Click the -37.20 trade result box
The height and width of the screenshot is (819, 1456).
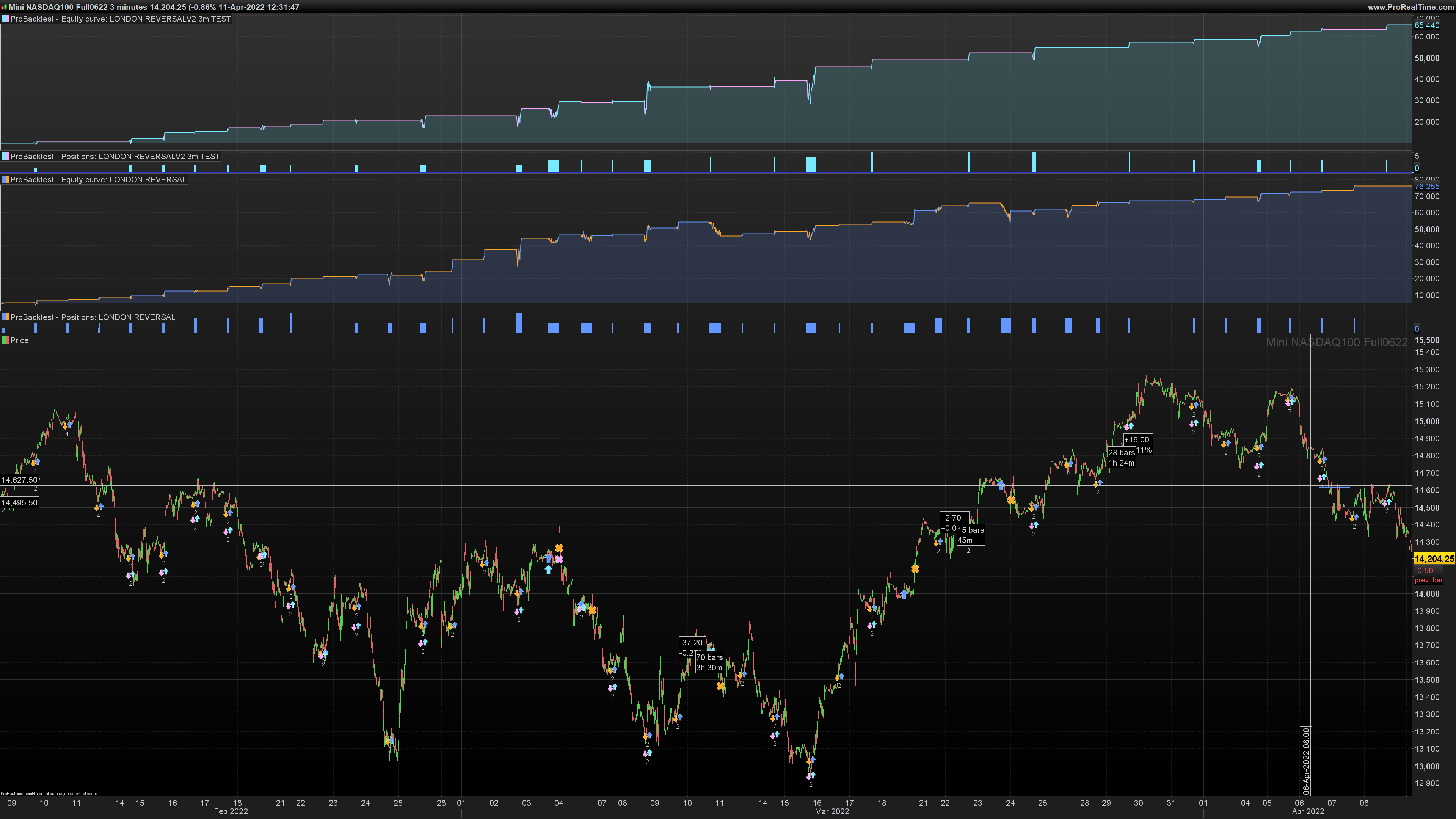(x=691, y=643)
